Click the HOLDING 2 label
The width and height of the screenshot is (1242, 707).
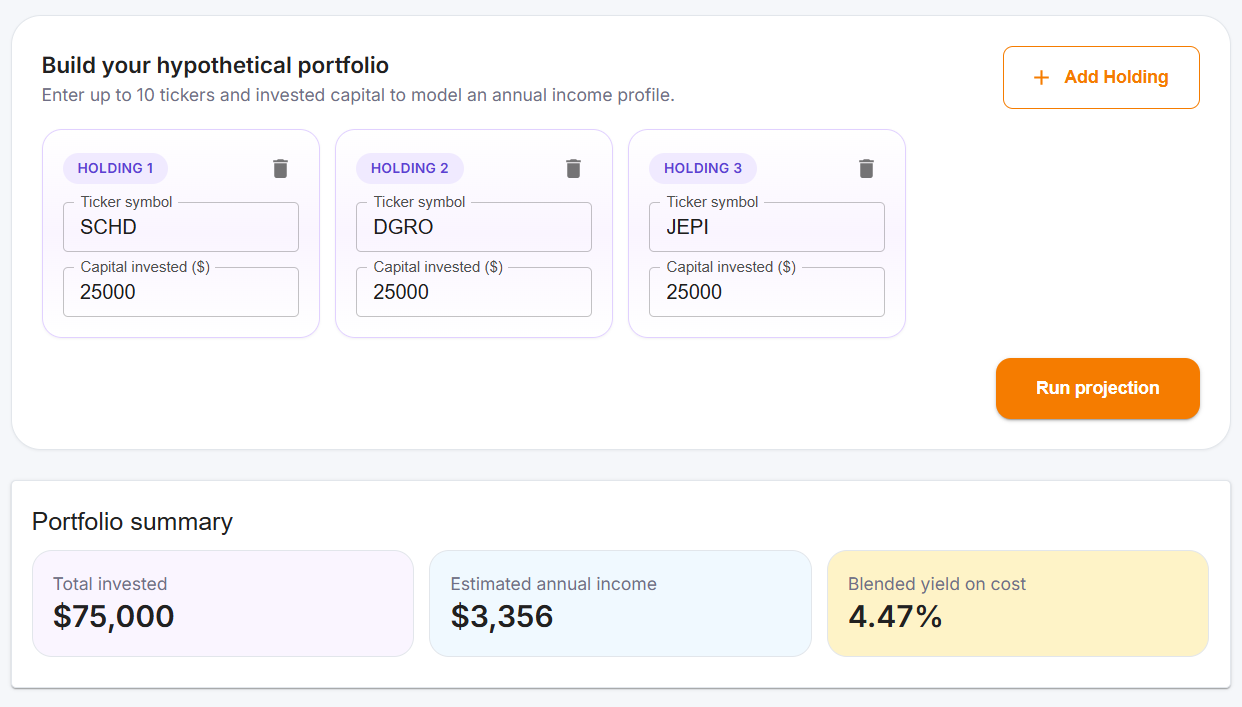point(408,168)
